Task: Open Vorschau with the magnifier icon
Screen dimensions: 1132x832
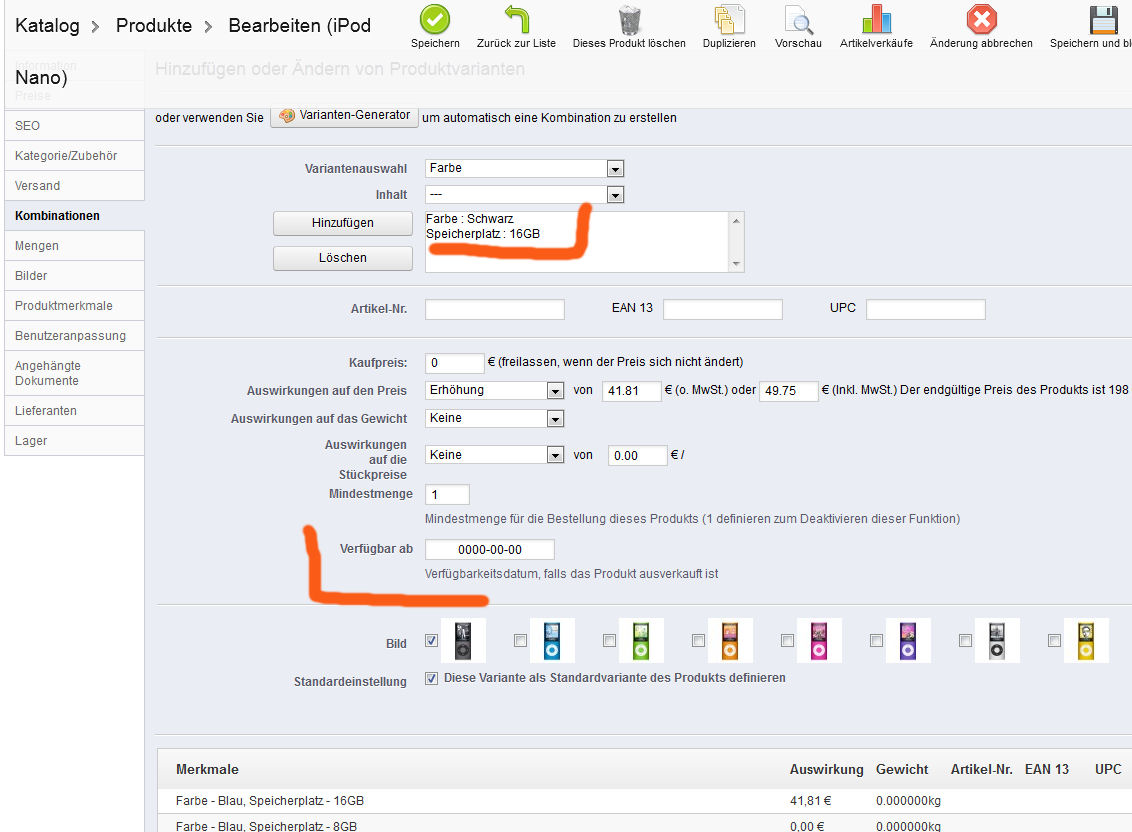Action: click(x=798, y=20)
